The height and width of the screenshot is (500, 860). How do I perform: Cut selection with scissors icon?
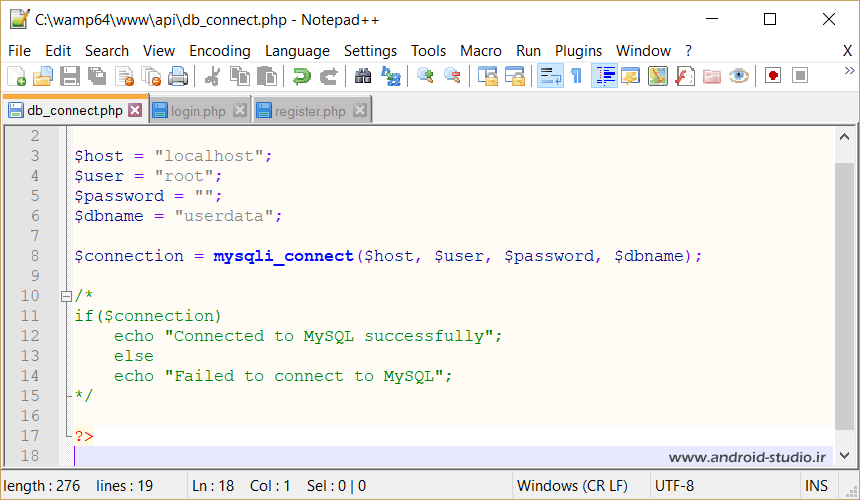coord(212,76)
